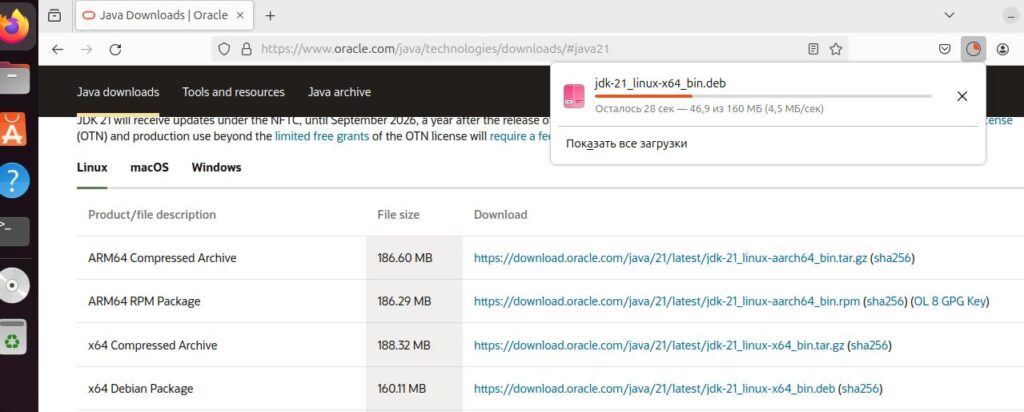This screenshot has height=412, width=1024.
Task: Download jdk-21_linux-aarch64_bin.tar.gz link
Action: [671, 258]
